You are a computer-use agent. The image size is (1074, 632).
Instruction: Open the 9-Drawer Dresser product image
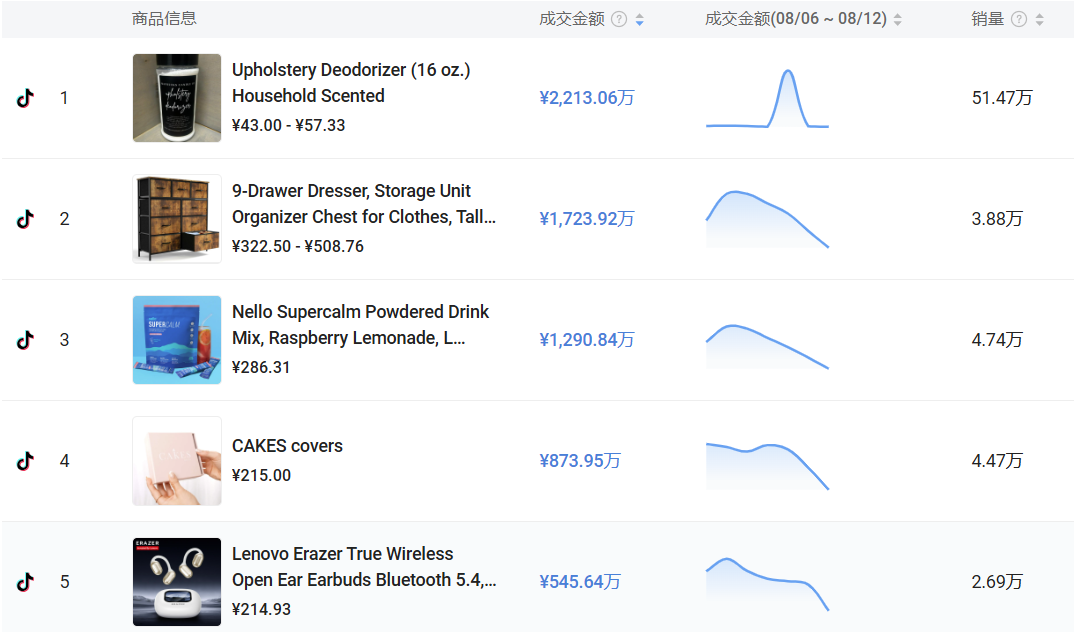click(x=177, y=219)
